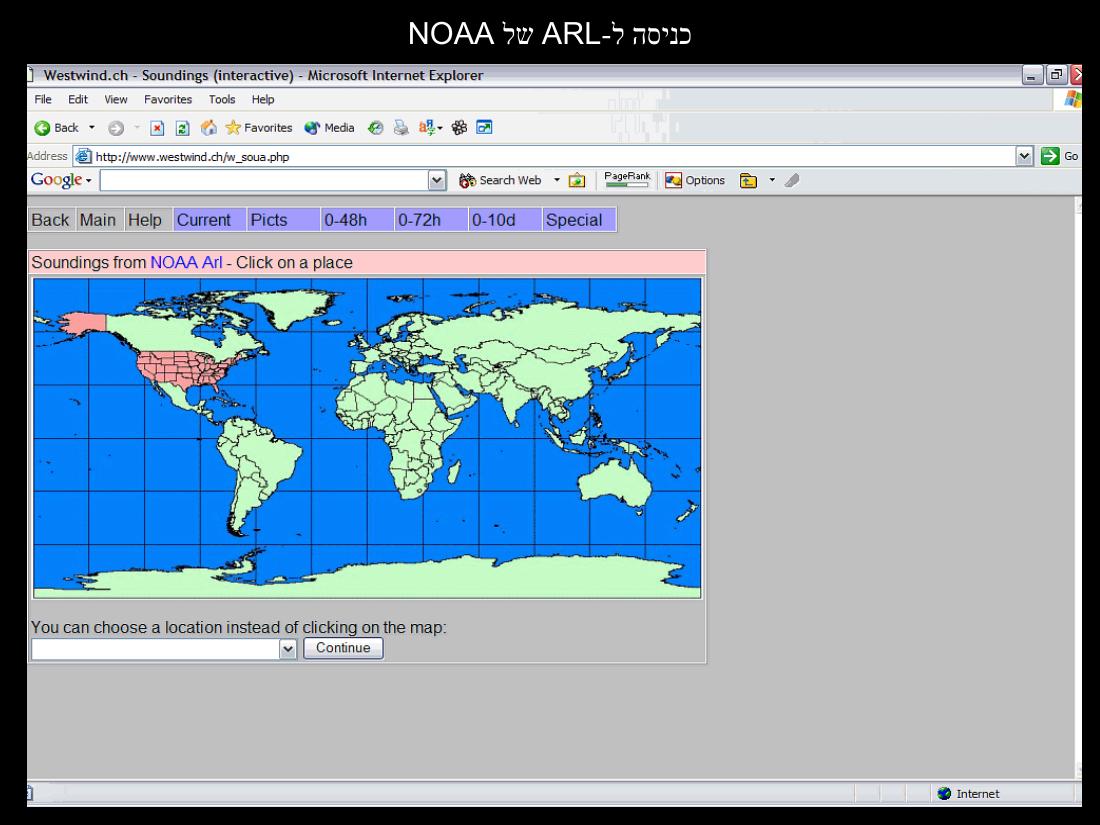Click the Google toolbar Search Web button

click(x=500, y=180)
